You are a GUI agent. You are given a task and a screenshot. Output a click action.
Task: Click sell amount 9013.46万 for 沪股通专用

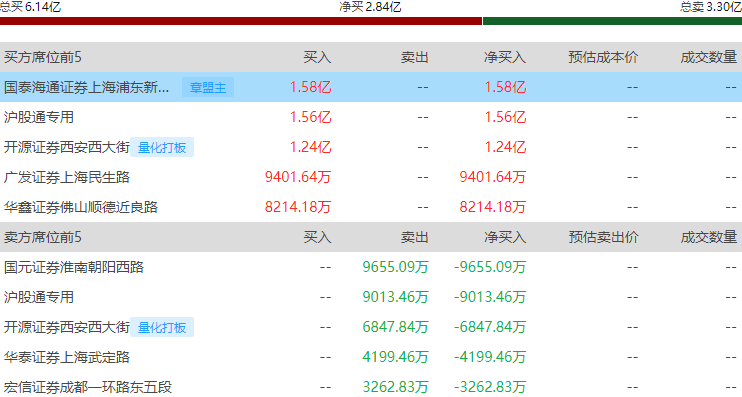coord(395,297)
